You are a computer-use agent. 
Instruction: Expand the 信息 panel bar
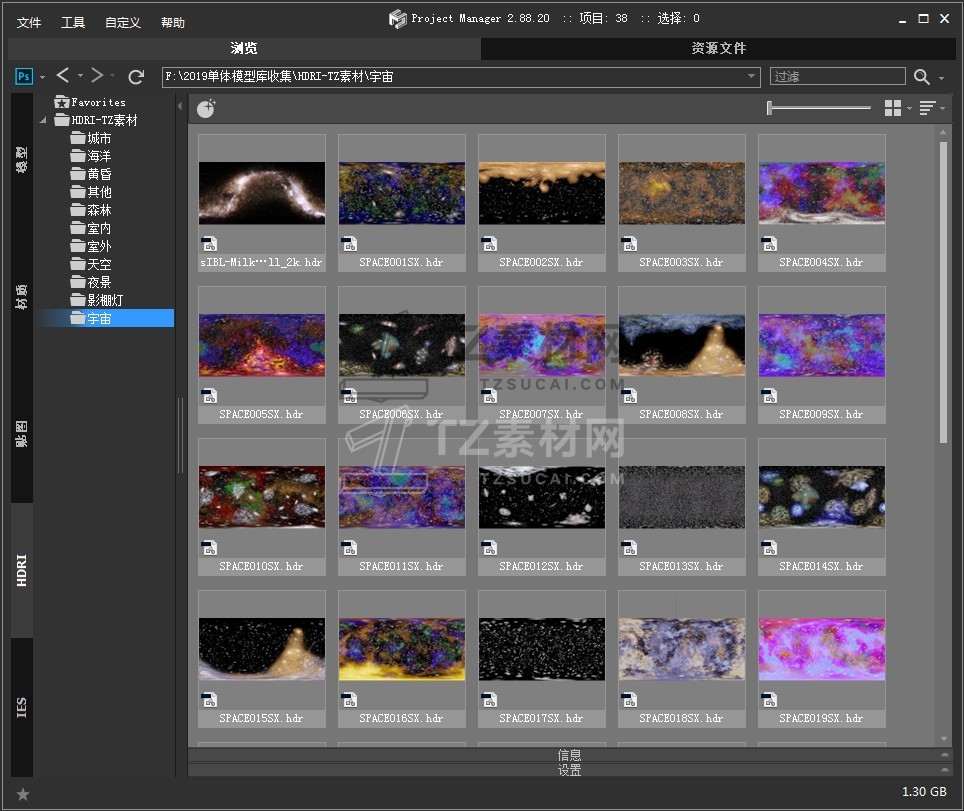pos(569,754)
